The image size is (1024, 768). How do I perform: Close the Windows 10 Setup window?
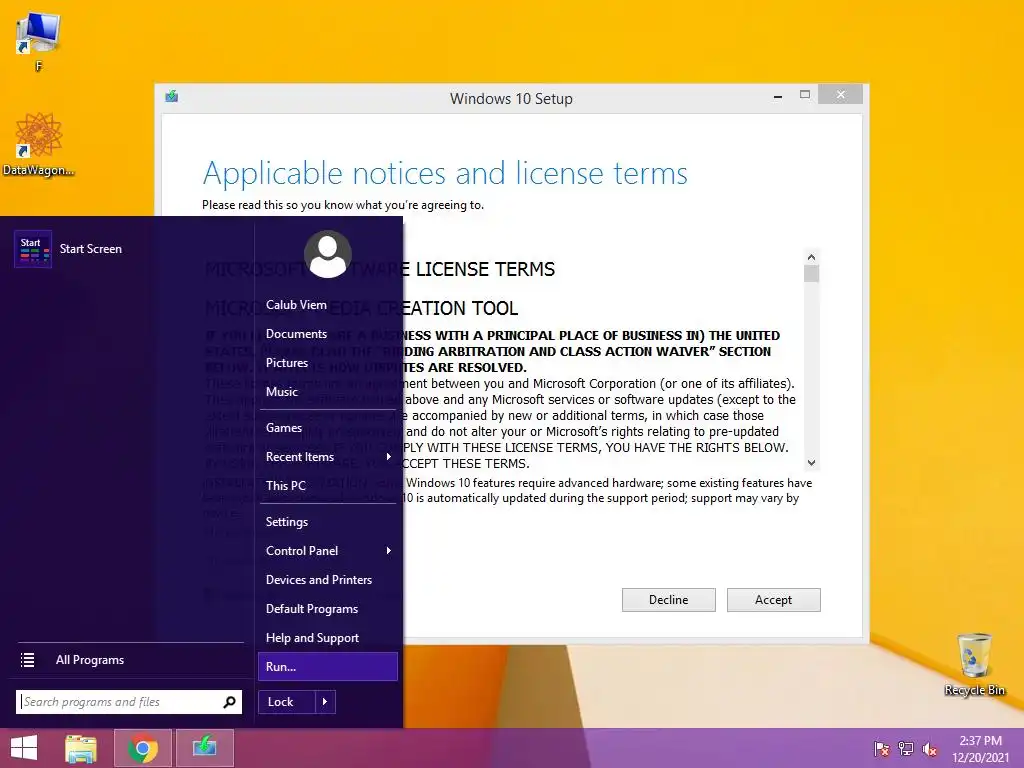click(x=840, y=95)
